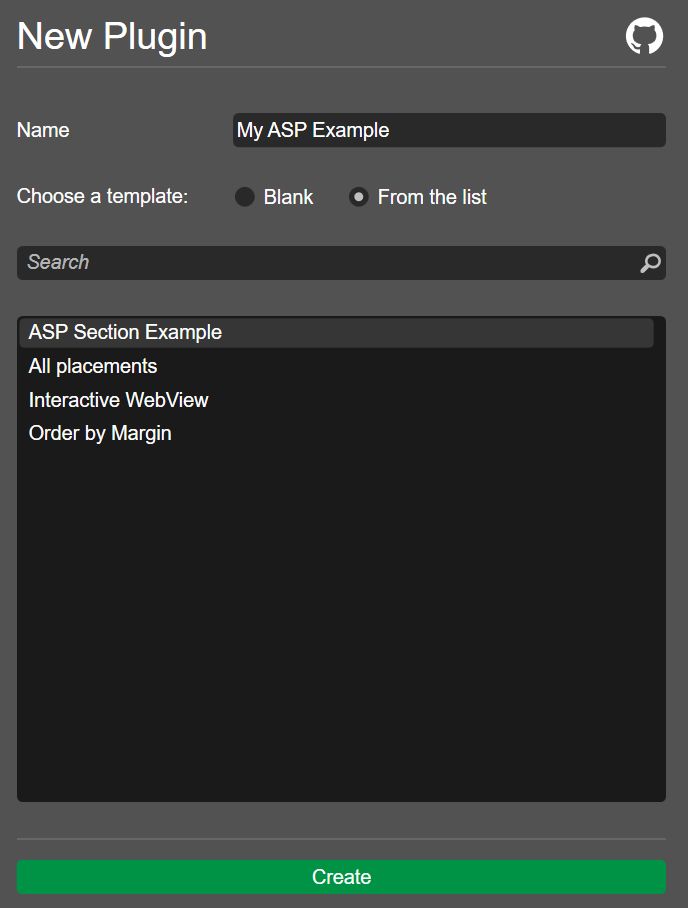Image resolution: width=688 pixels, height=908 pixels.
Task: Click the 'Search' placeholder text
Action: pyautogui.click(x=58, y=262)
